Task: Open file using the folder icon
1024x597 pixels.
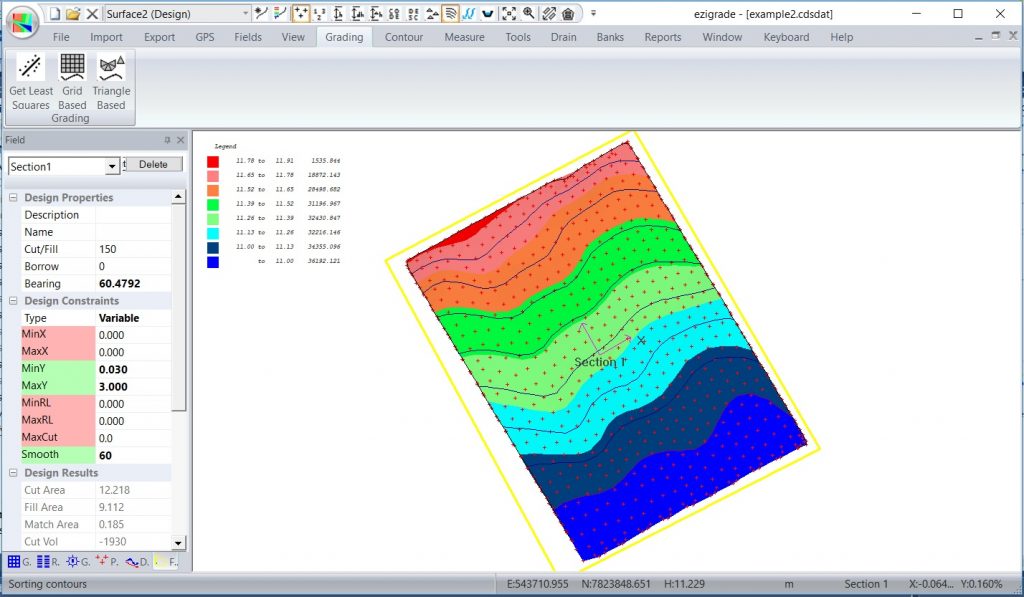Action: (x=73, y=14)
